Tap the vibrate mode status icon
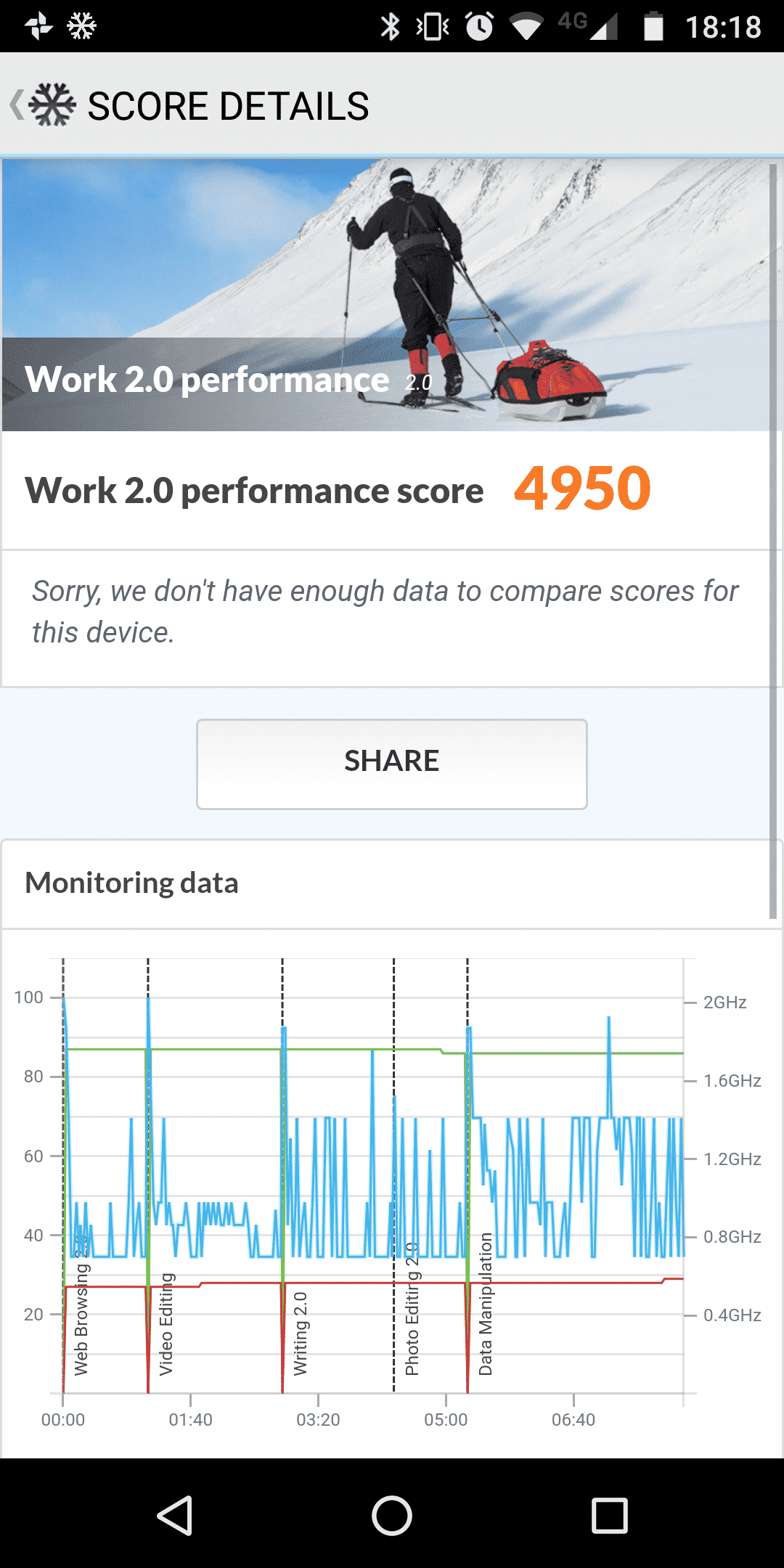This screenshot has height=1568, width=784. [x=433, y=27]
